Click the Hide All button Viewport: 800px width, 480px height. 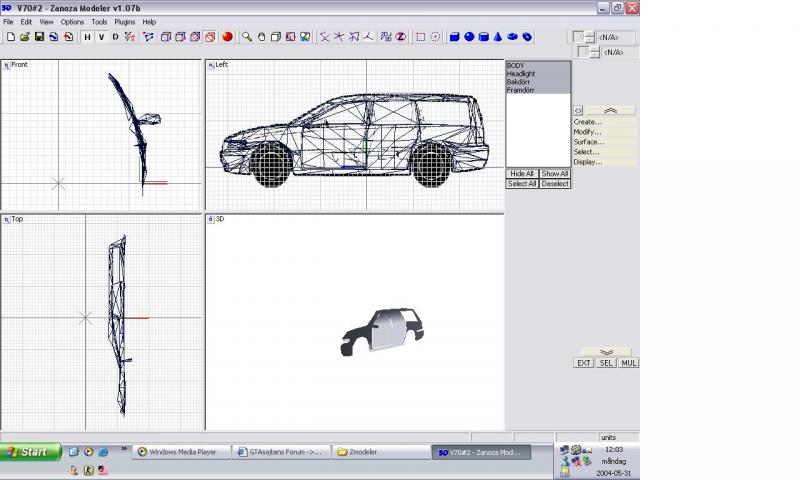click(x=522, y=174)
